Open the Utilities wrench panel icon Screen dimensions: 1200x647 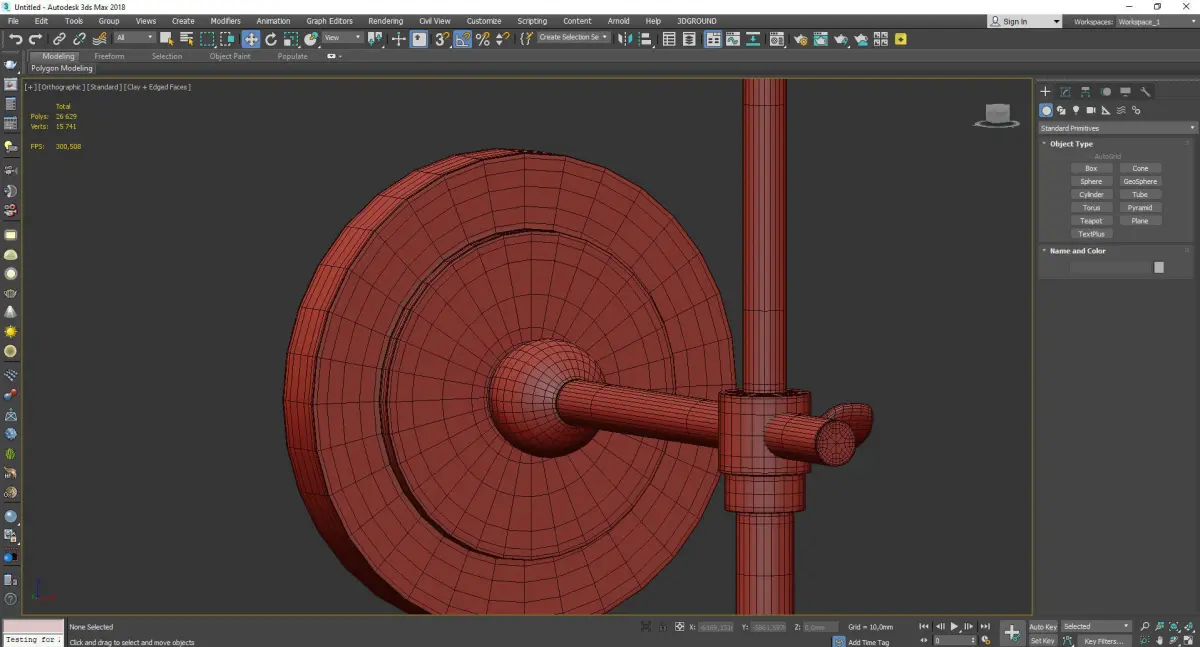click(x=1146, y=92)
